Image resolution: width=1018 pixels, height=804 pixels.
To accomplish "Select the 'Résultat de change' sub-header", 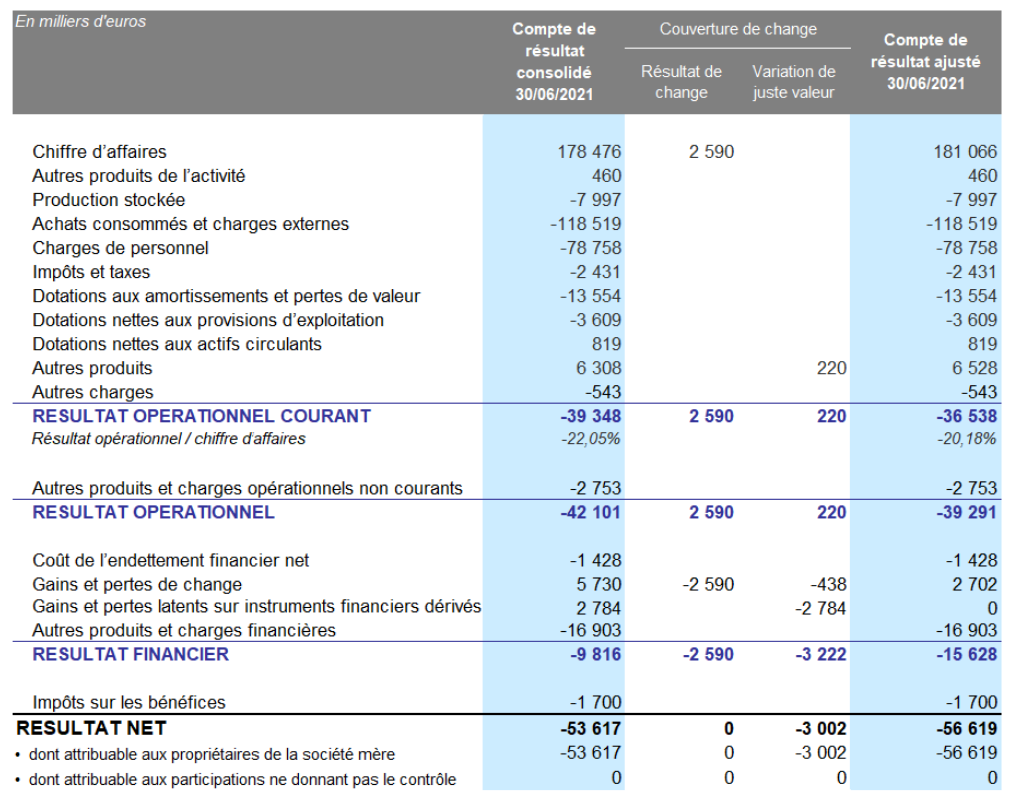I will point(681,82).
